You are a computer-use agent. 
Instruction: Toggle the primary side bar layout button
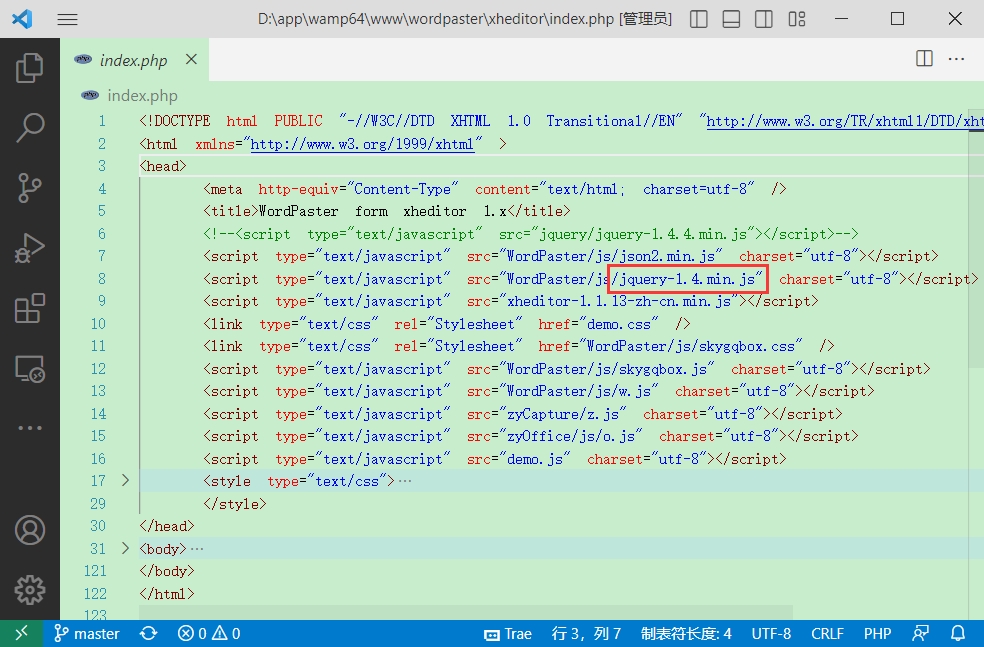[x=699, y=19]
